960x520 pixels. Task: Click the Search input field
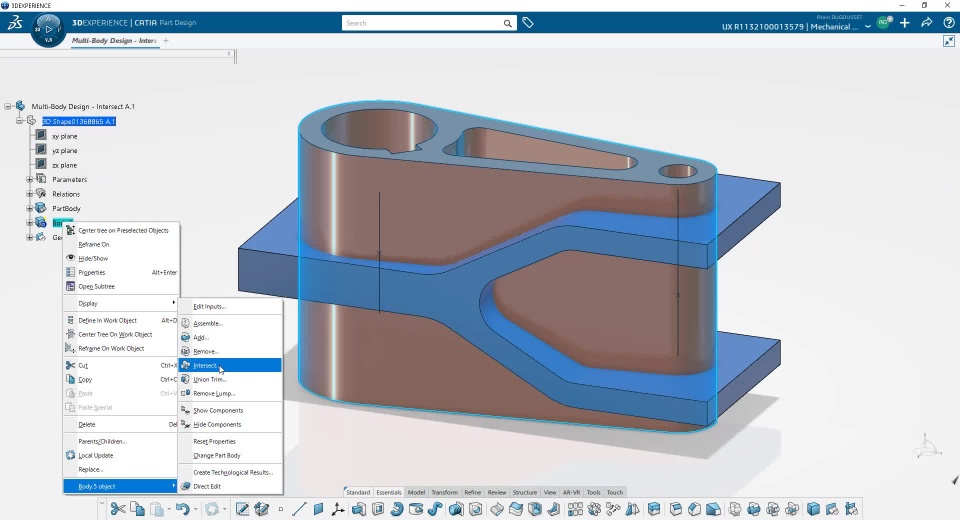pyautogui.click(x=422, y=23)
